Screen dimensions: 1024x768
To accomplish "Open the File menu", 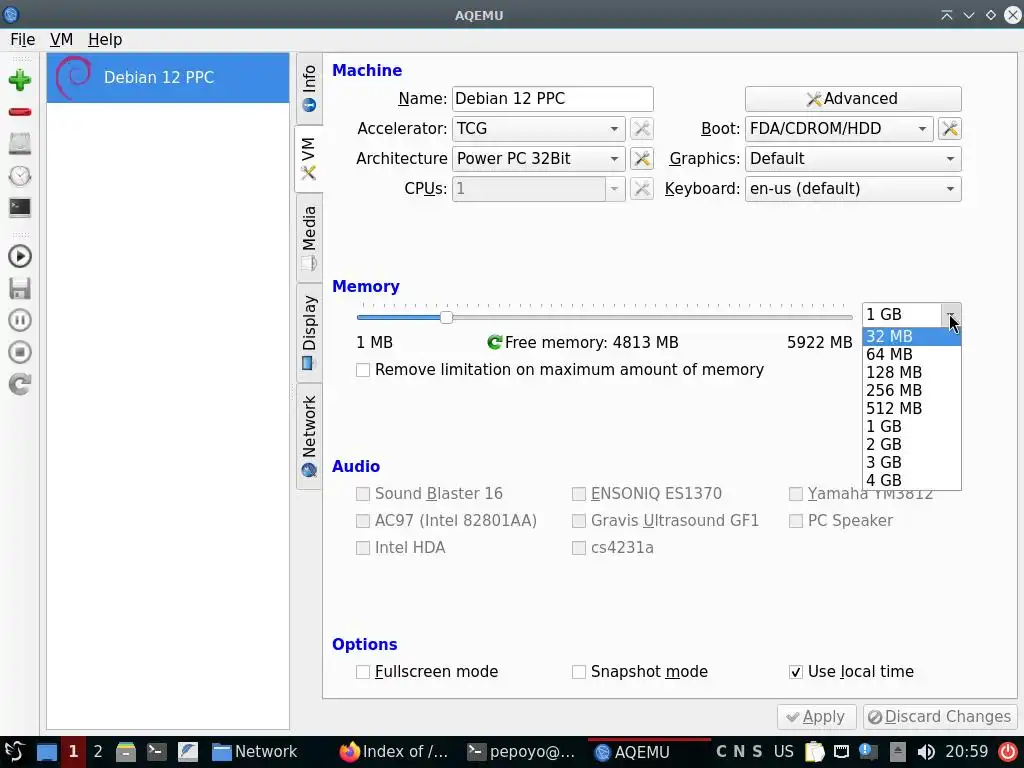I will click(23, 40).
